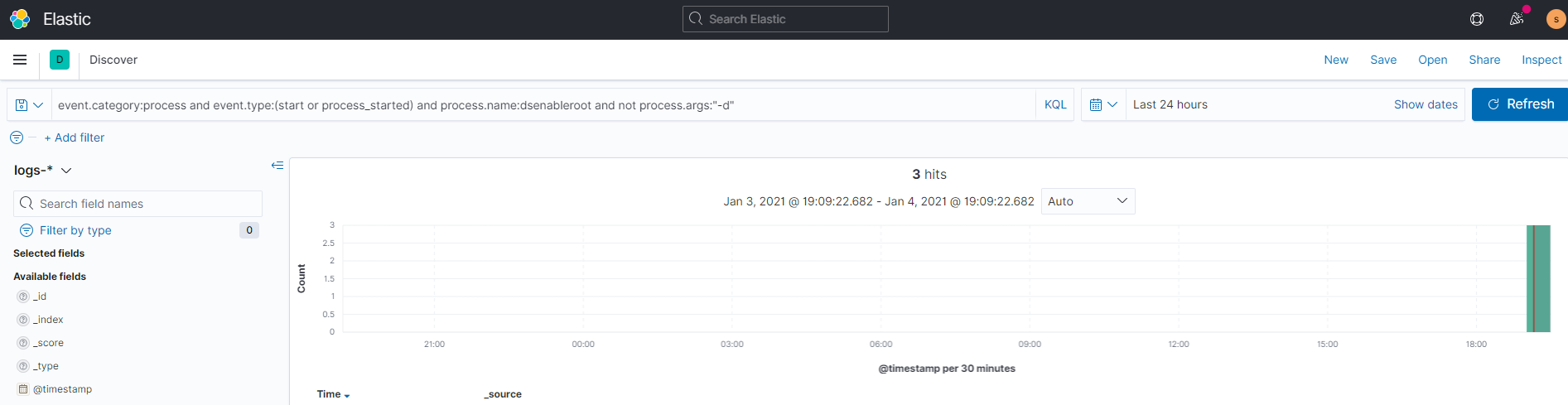Open the help menu icon
Viewport: 1568px width, 405px height.
click(1477, 19)
